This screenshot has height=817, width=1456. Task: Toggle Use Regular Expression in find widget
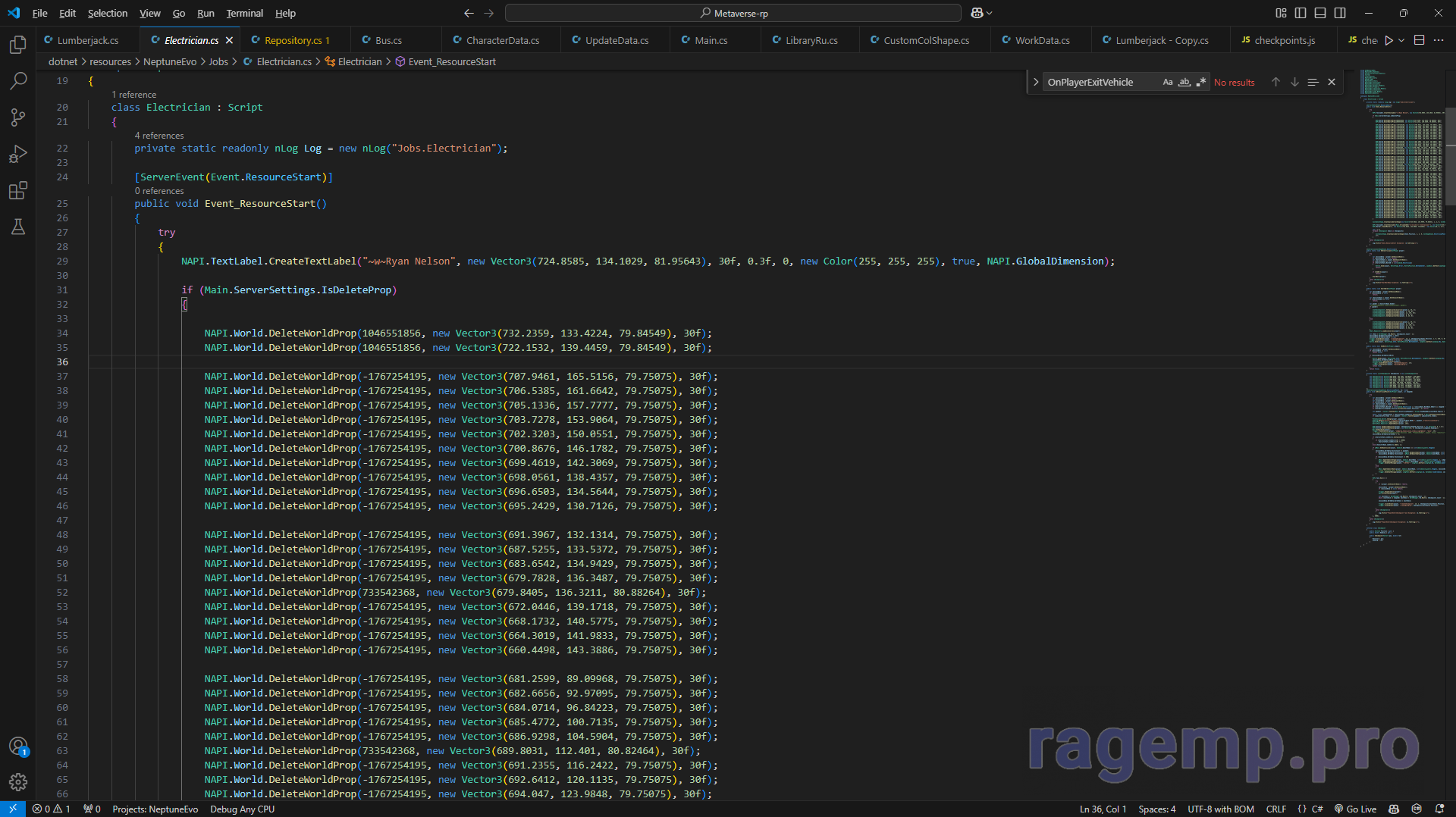[x=1200, y=82]
